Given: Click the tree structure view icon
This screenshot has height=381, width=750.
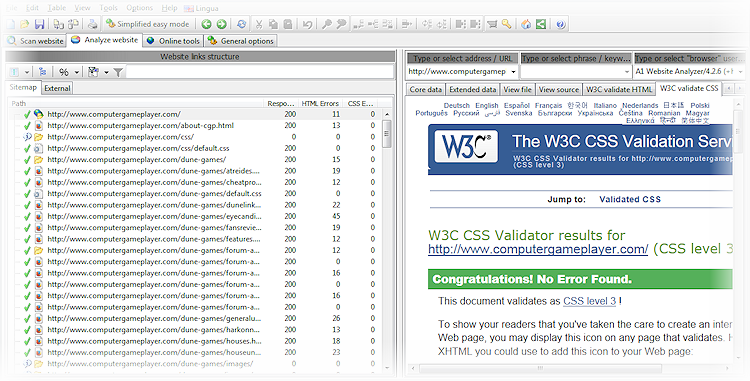Looking at the screenshot, I should (43, 72).
